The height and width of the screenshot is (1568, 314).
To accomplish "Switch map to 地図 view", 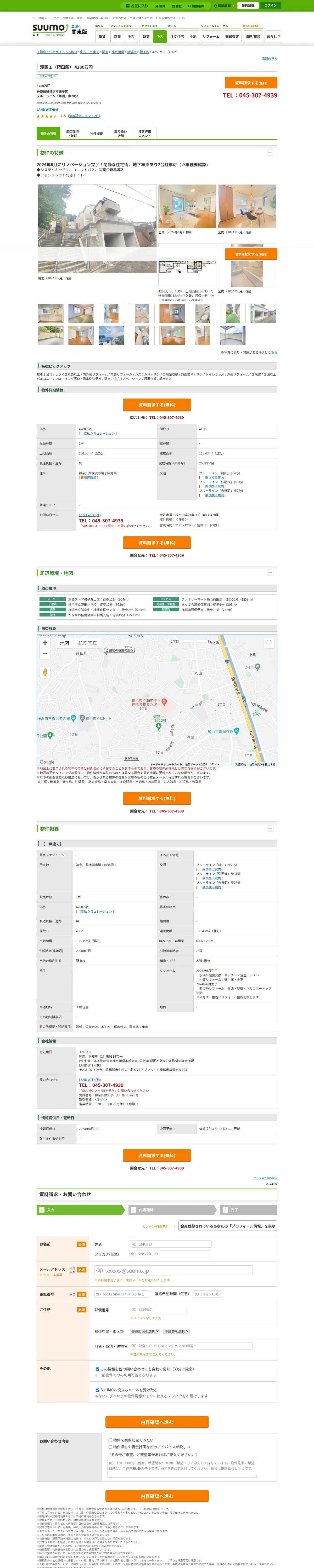I will point(64,643).
